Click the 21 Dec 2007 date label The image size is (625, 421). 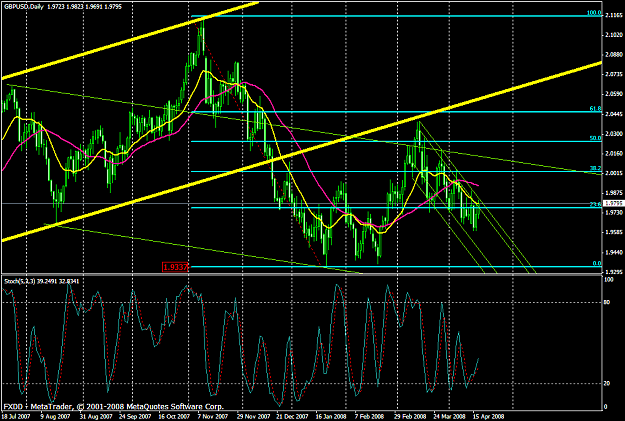[293, 416]
